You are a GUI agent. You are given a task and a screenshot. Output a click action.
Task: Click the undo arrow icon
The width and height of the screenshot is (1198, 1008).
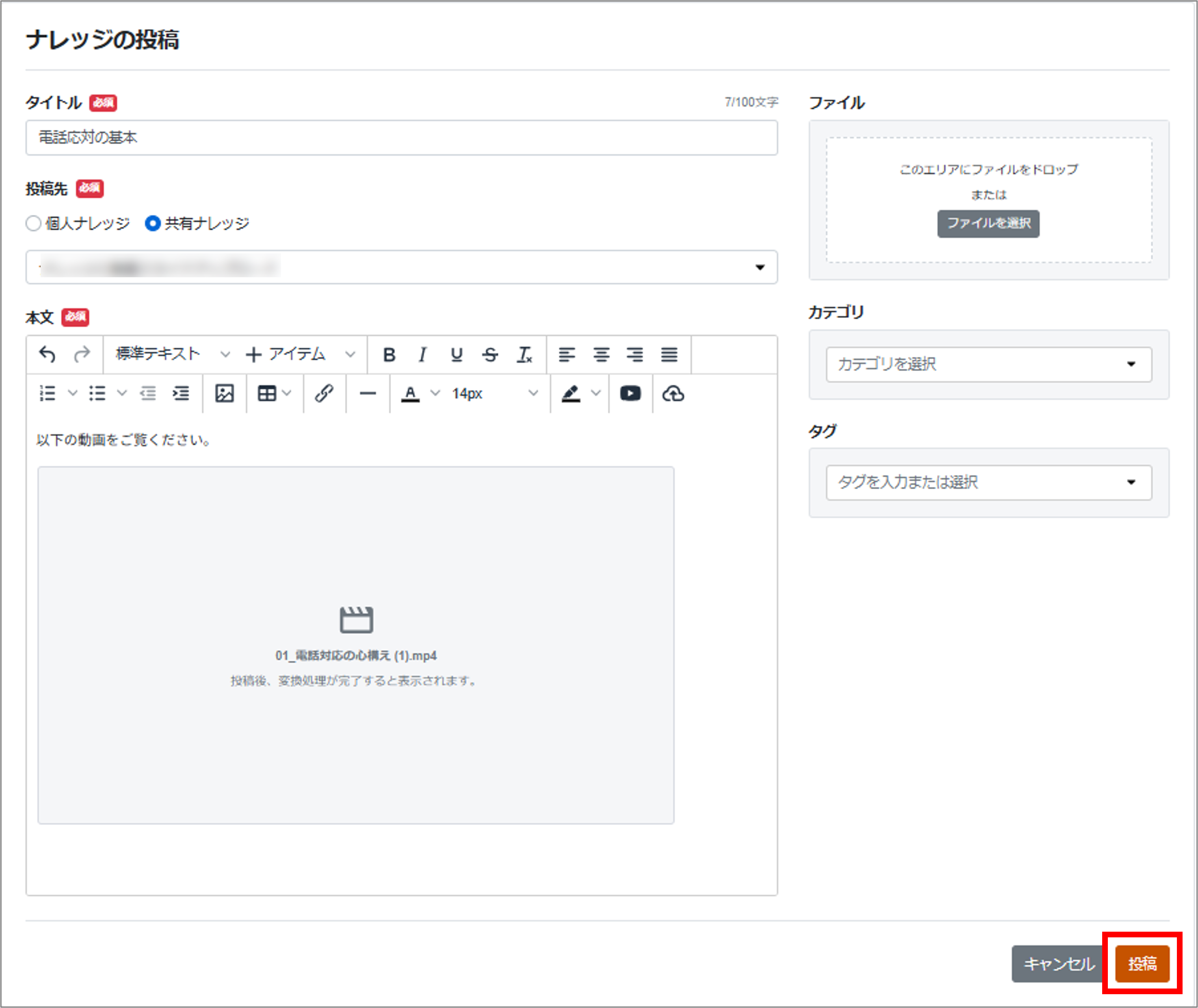click(x=47, y=355)
